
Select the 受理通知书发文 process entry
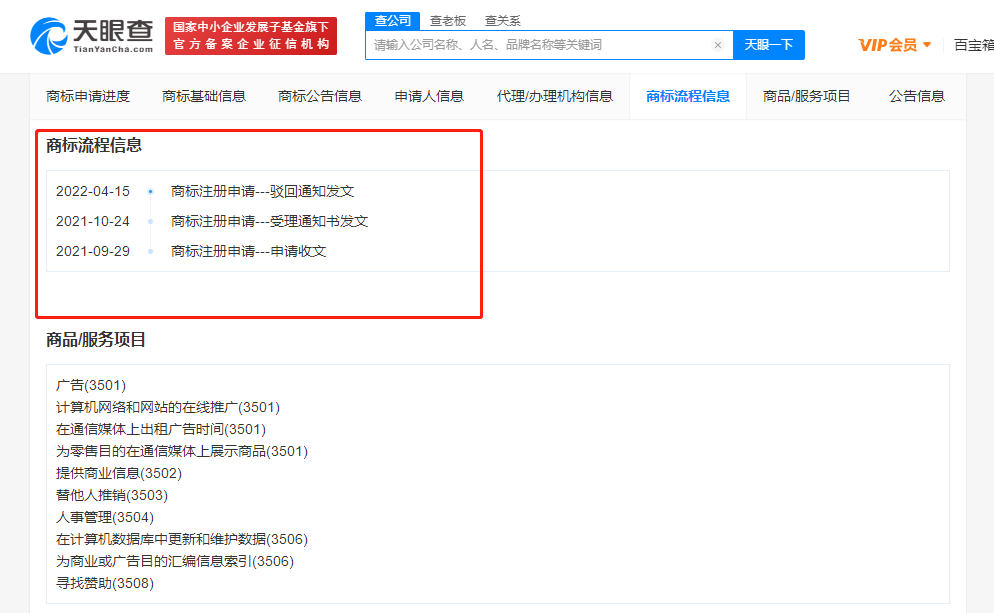point(269,221)
